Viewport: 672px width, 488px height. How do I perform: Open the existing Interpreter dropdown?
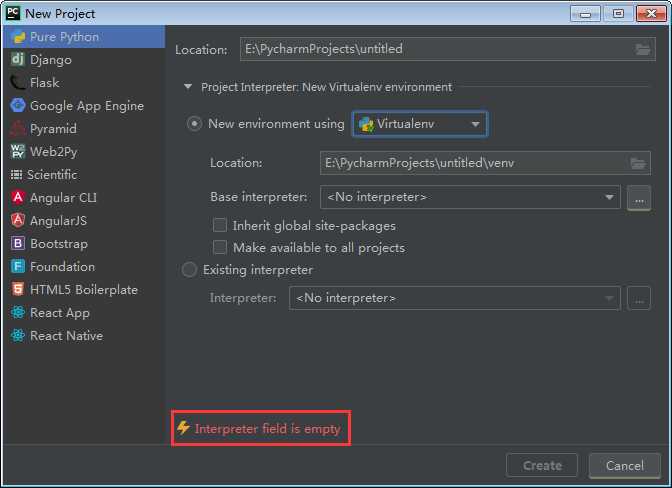[455, 298]
